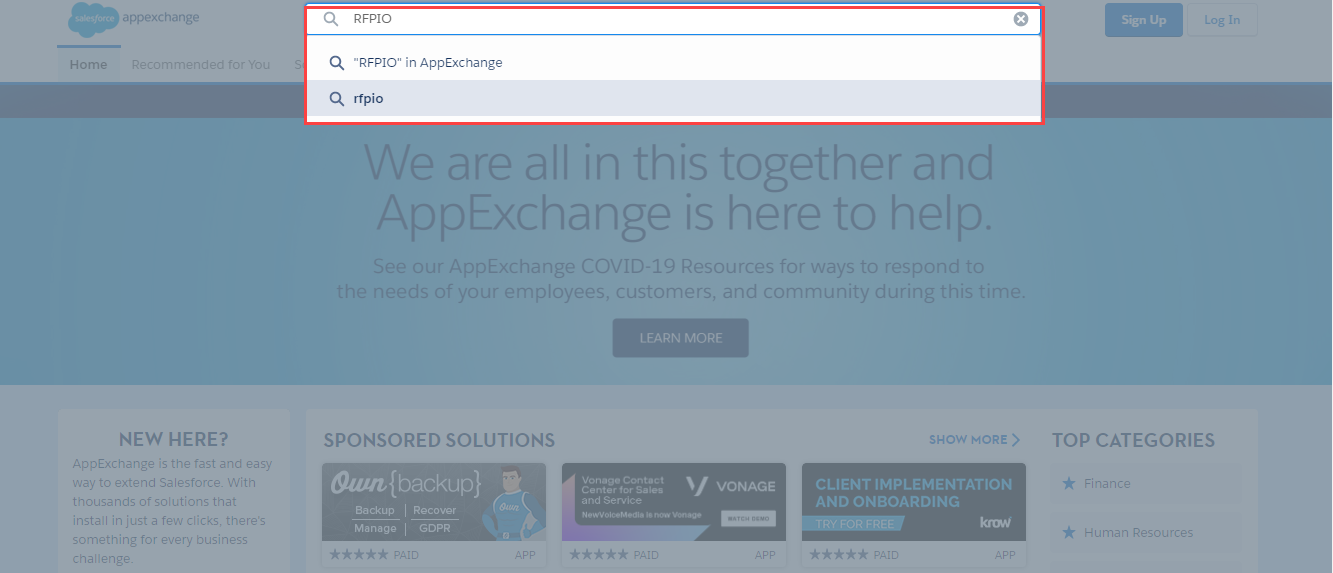Click TOP CATEGORIES heading
Screen dimensions: 1333x573
pos(1133,440)
